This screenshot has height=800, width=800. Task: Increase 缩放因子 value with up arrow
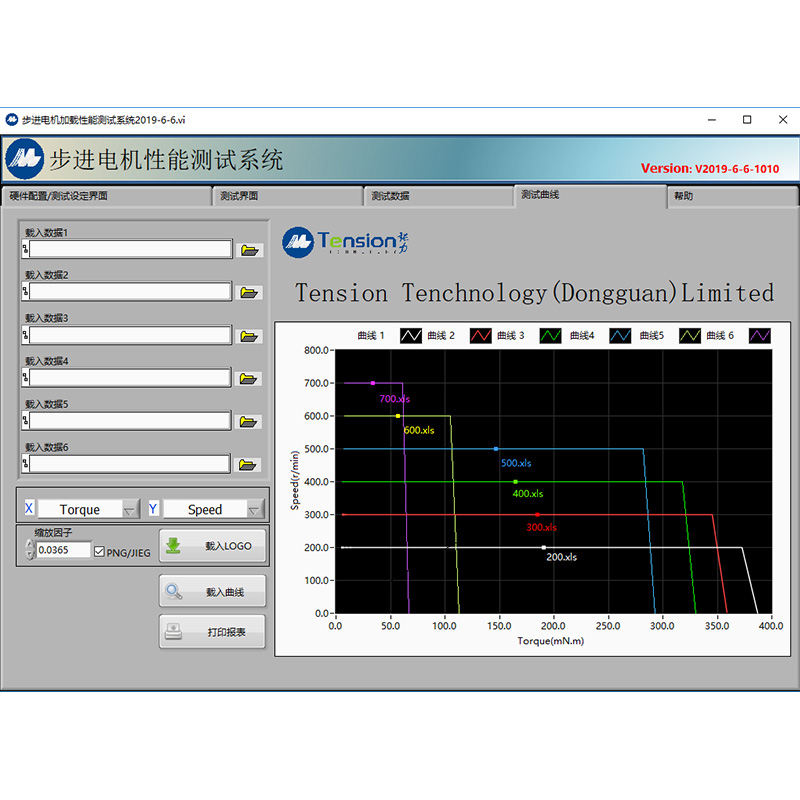[x=29, y=545]
